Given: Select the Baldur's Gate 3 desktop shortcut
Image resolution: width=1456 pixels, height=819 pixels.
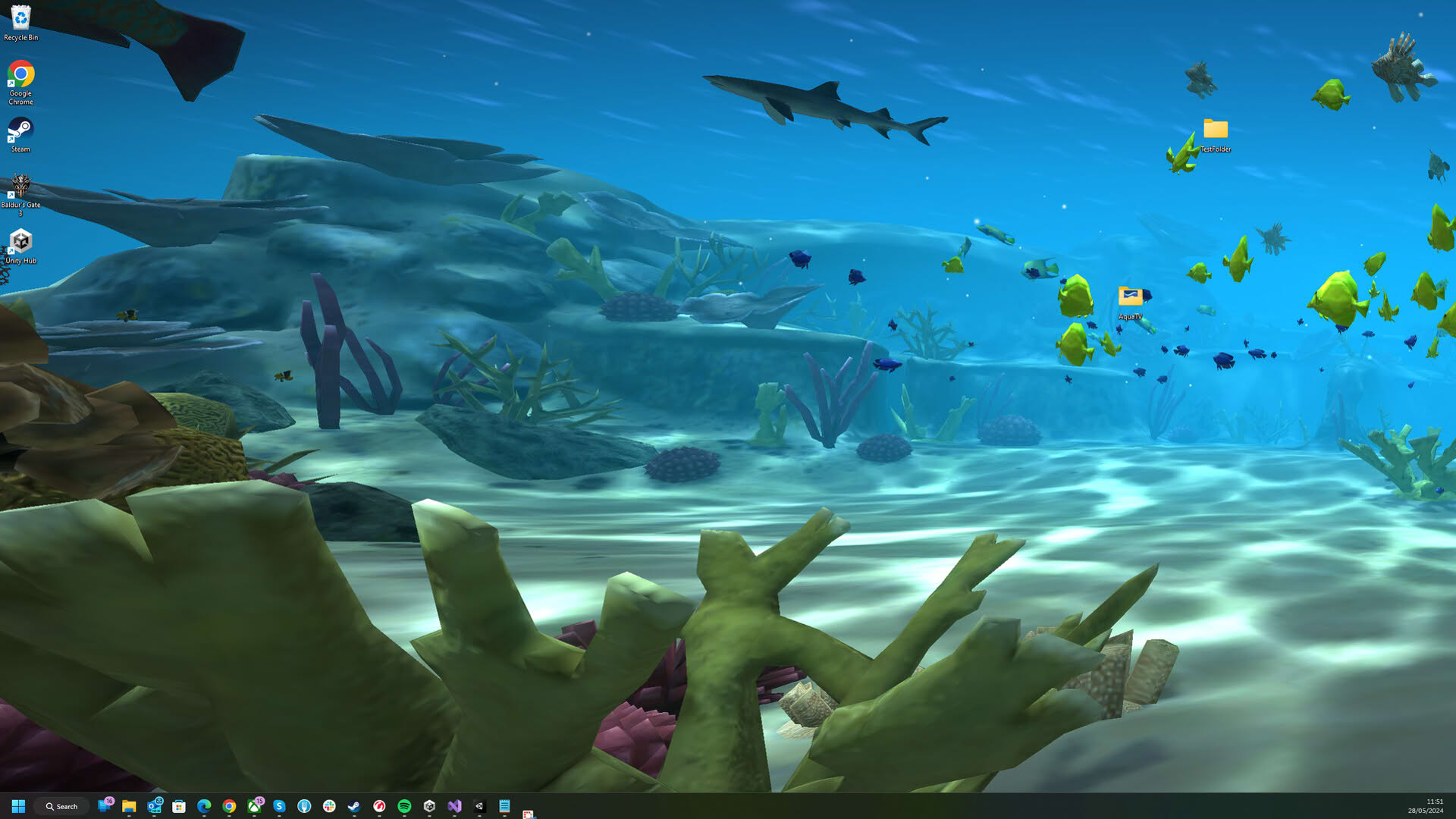Looking at the screenshot, I should click(x=20, y=196).
